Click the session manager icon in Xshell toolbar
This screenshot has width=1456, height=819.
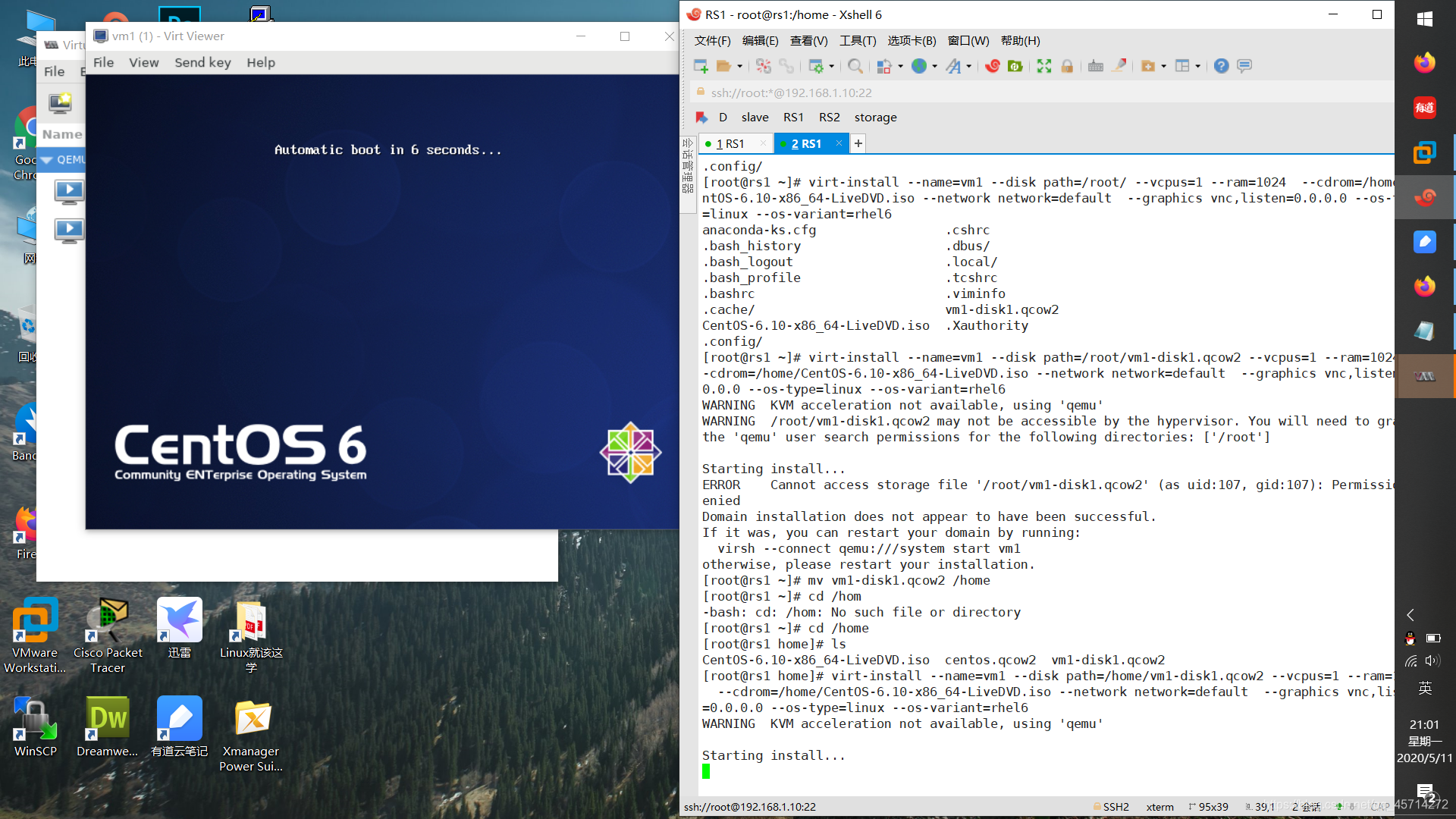pos(722,65)
